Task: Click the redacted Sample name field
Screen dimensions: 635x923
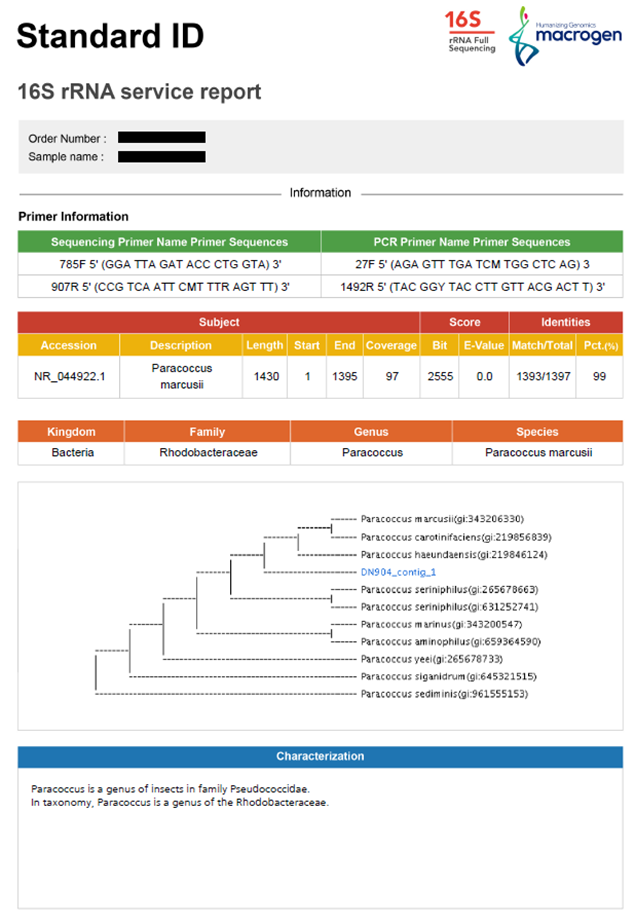Action: coord(161,157)
